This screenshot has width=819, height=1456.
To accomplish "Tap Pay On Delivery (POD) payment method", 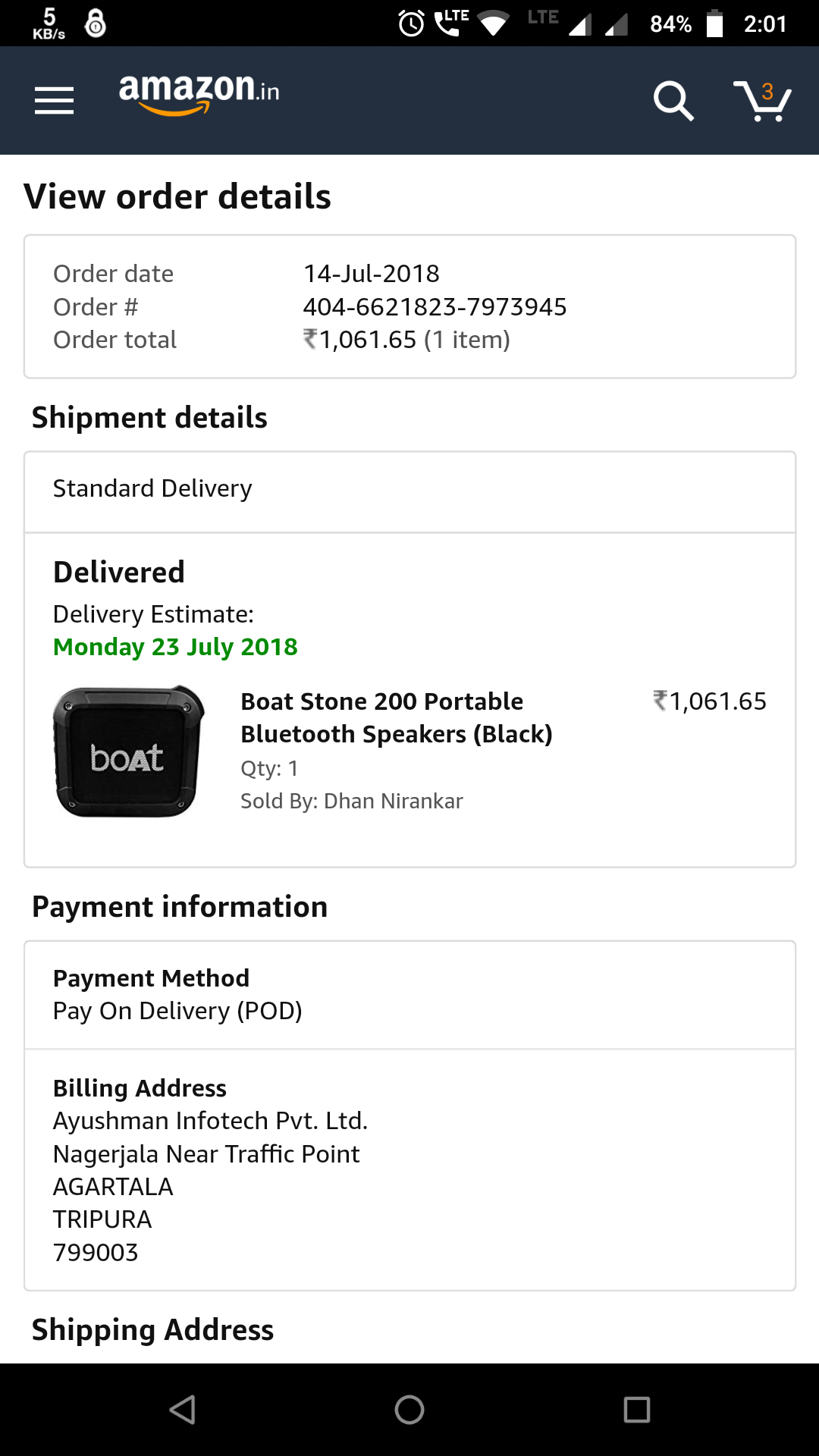I will (177, 1011).
